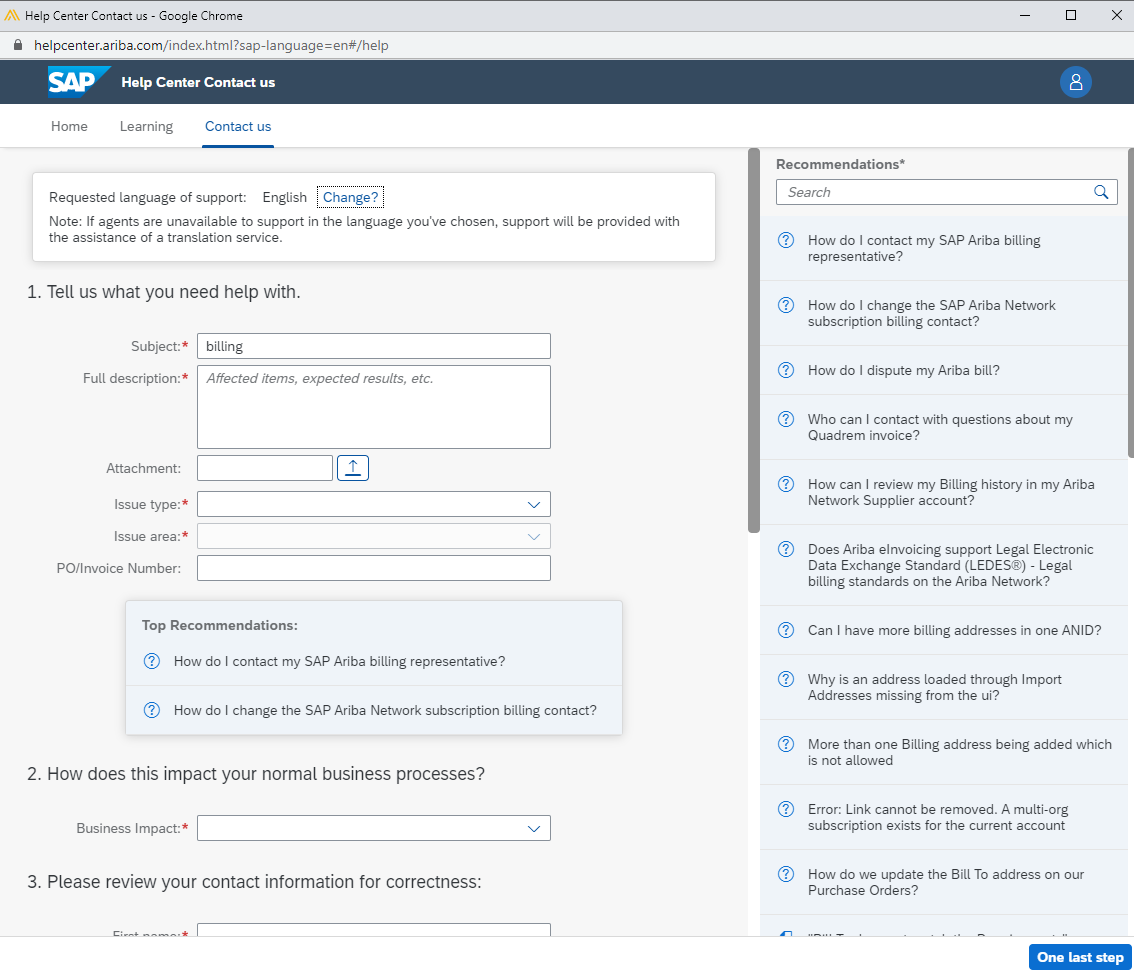Go to the Home tab

69,127
